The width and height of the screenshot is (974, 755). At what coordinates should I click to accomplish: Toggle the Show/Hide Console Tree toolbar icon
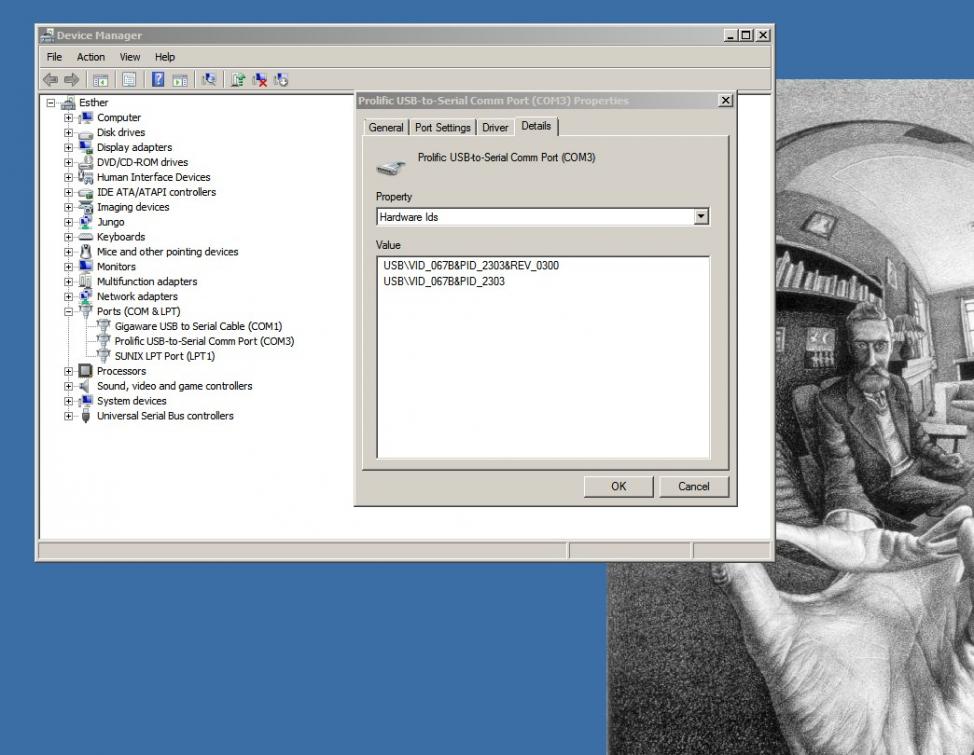coord(101,80)
